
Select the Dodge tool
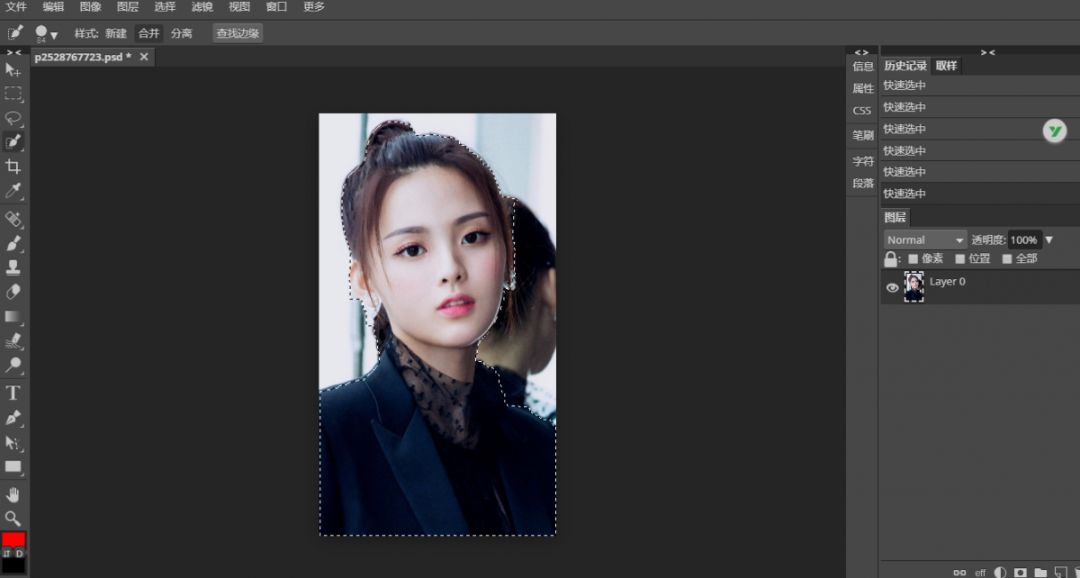pyautogui.click(x=13, y=364)
